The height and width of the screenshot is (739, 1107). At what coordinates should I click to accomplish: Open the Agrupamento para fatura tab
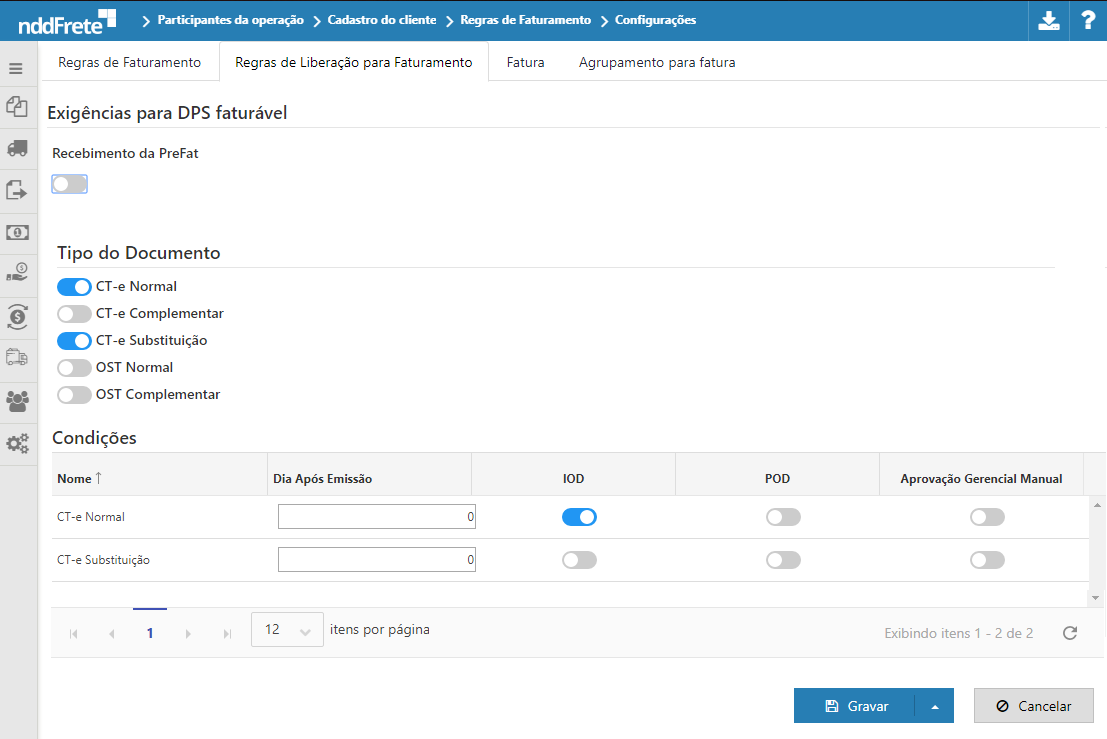click(x=657, y=62)
